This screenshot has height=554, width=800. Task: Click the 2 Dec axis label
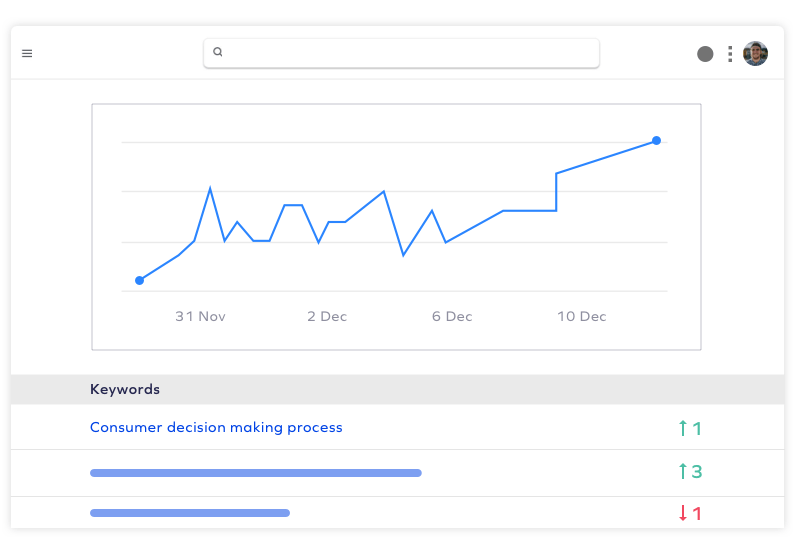click(x=327, y=316)
